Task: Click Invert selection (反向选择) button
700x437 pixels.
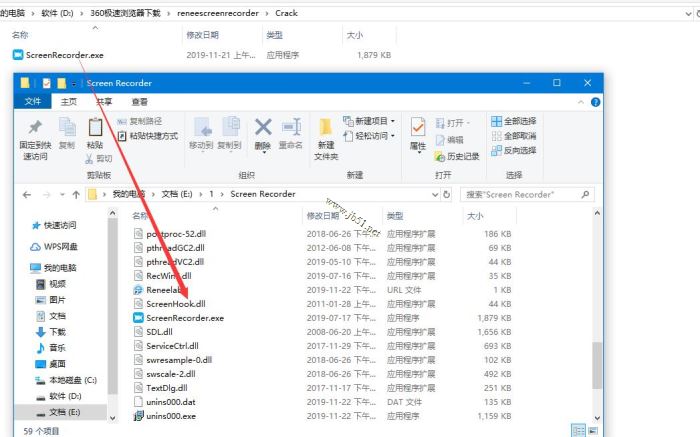Action: 514,150
